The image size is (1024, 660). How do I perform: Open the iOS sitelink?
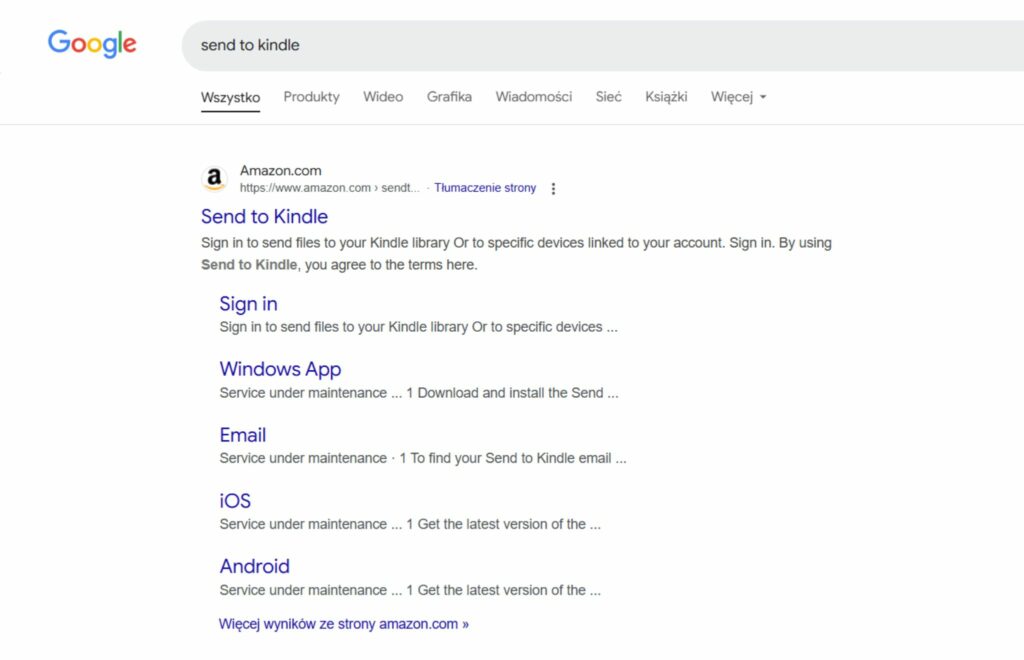point(235,501)
